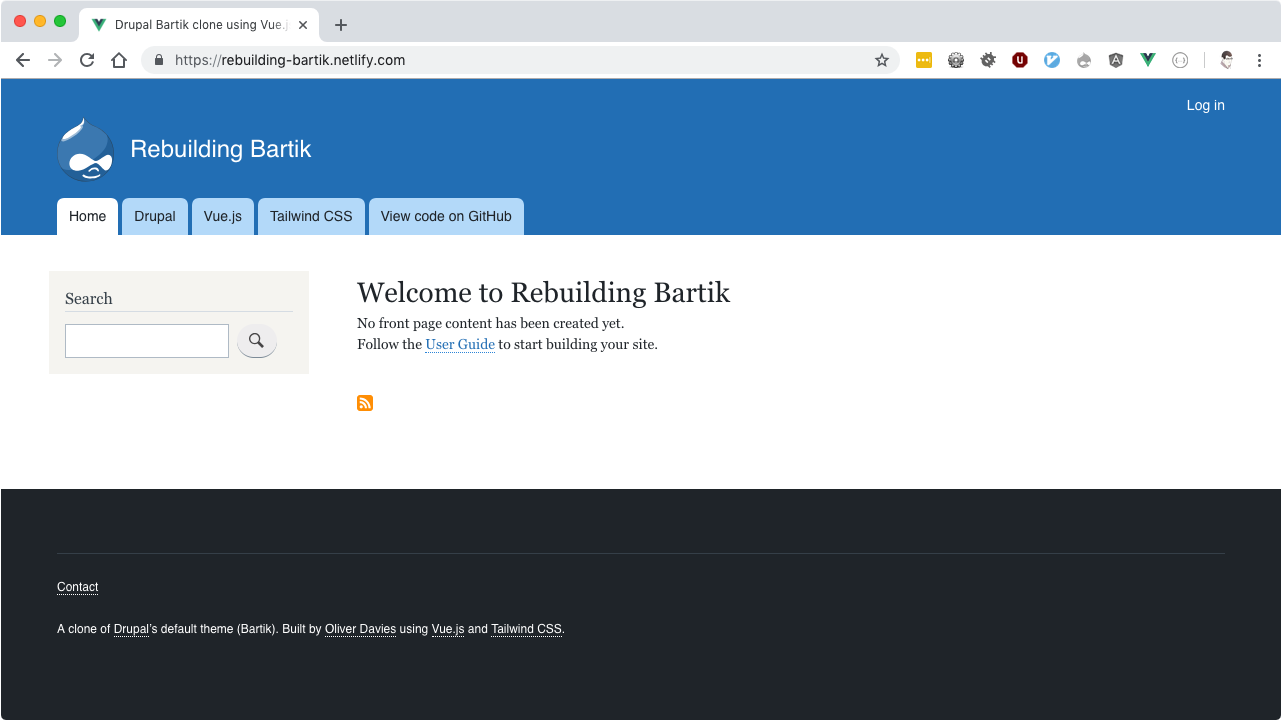Click the Log in link
Screen dimensions: 1281x721
pos(1205,105)
